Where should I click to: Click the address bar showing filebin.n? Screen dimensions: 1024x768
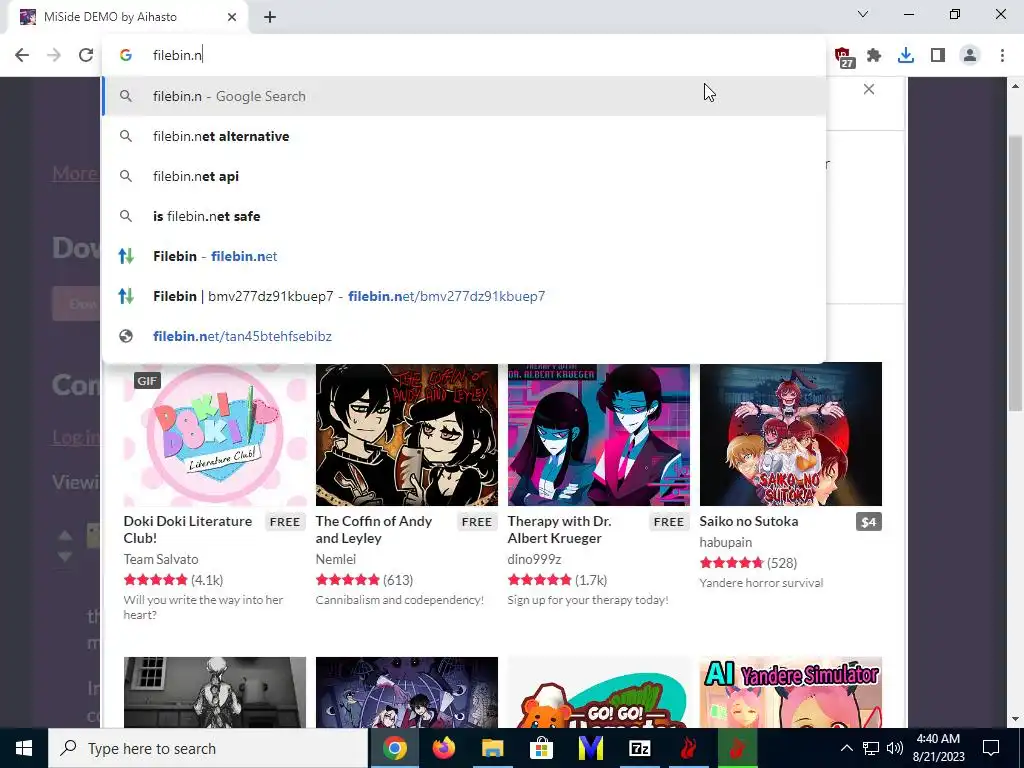(x=464, y=55)
